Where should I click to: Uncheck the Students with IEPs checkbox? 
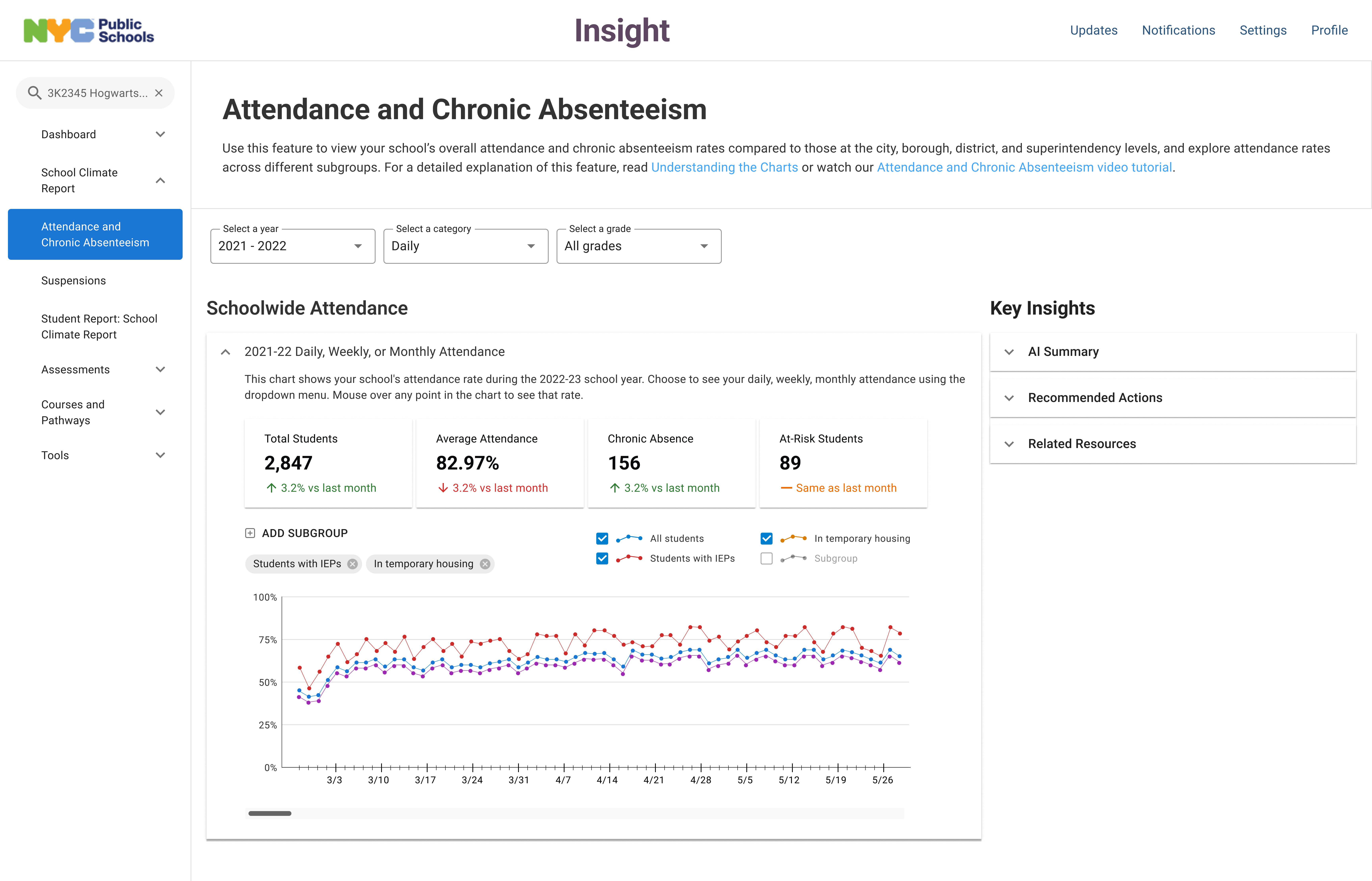(602, 558)
